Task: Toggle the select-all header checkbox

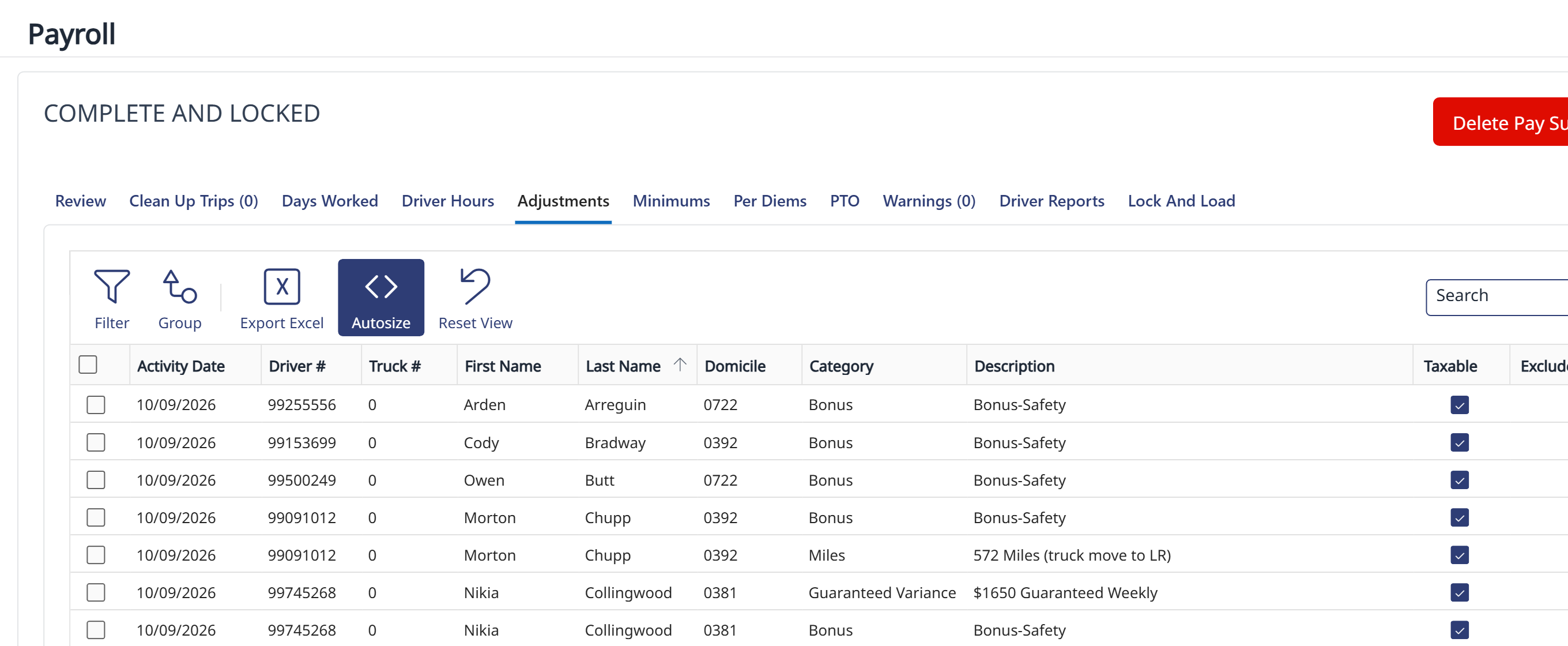Action: [x=88, y=365]
